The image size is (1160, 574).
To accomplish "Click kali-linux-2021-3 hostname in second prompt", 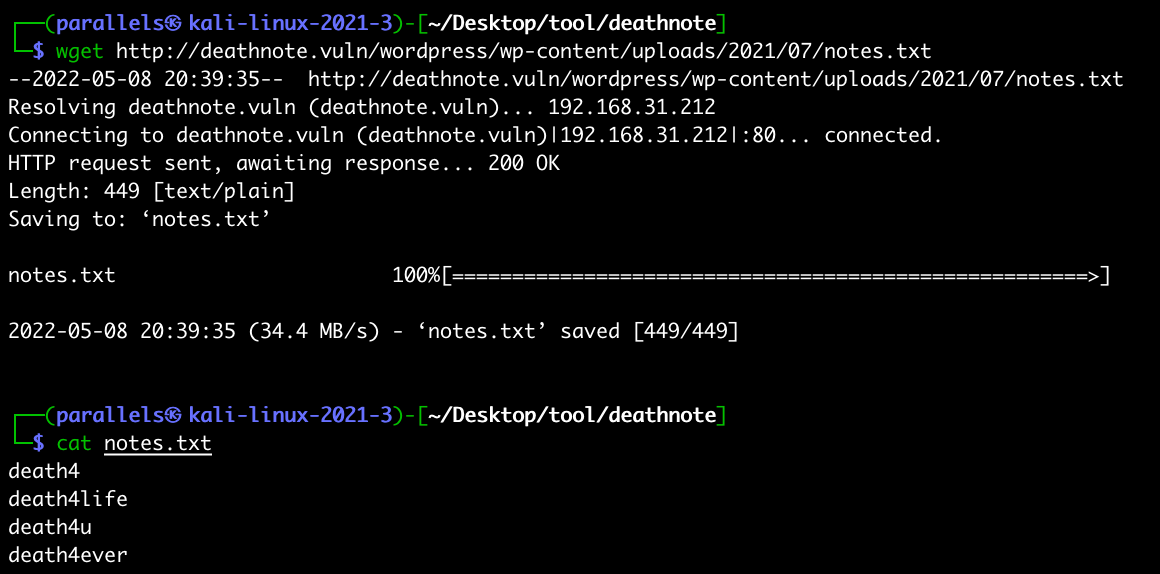I will point(290,415).
